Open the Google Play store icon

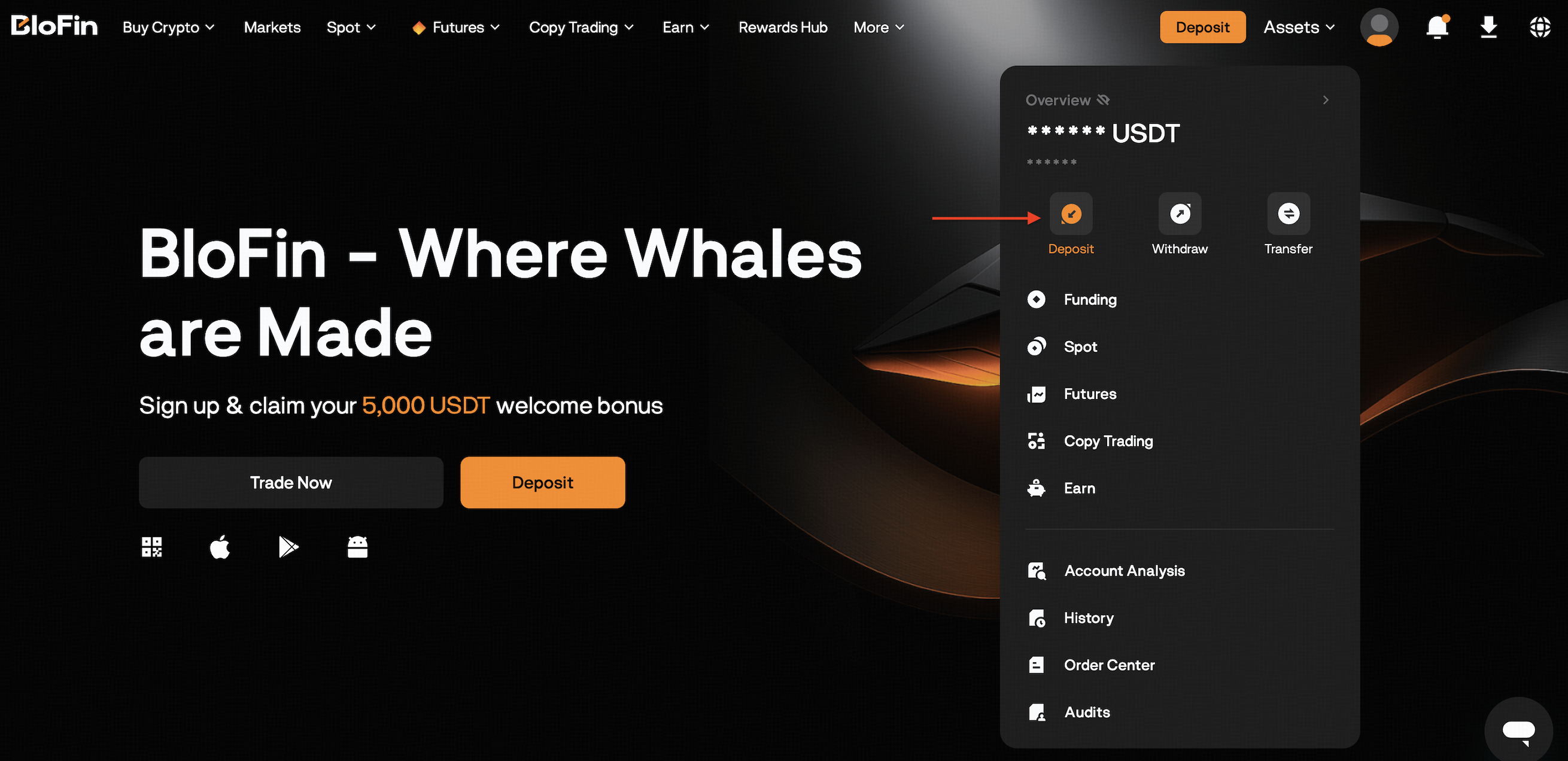(288, 546)
